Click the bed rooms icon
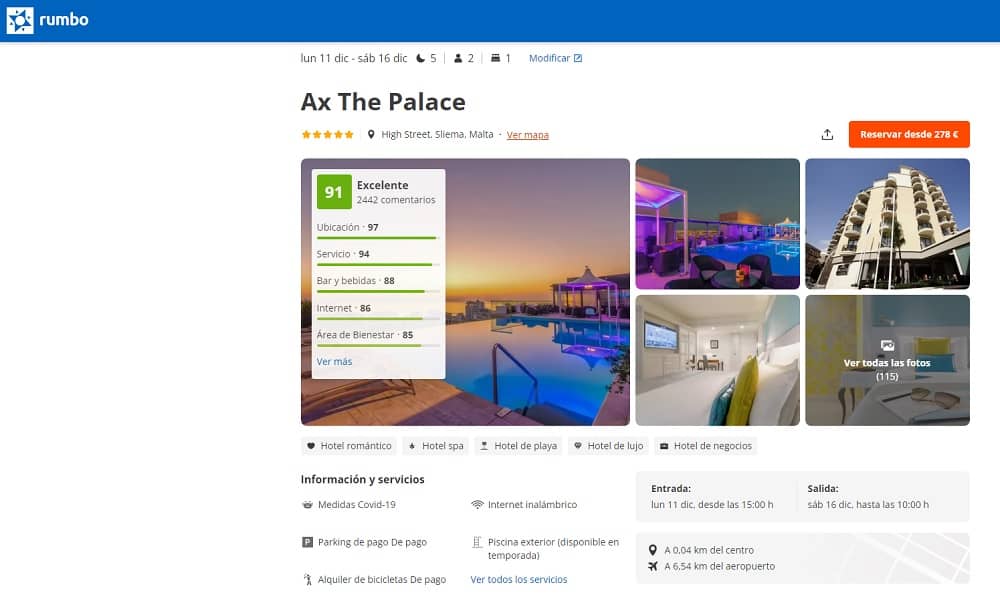This screenshot has height=611, width=1000. click(x=496, y=58)
